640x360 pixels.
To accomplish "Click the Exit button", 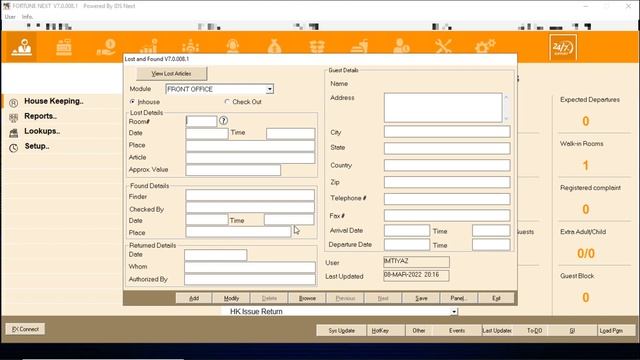I will (496, 298).
